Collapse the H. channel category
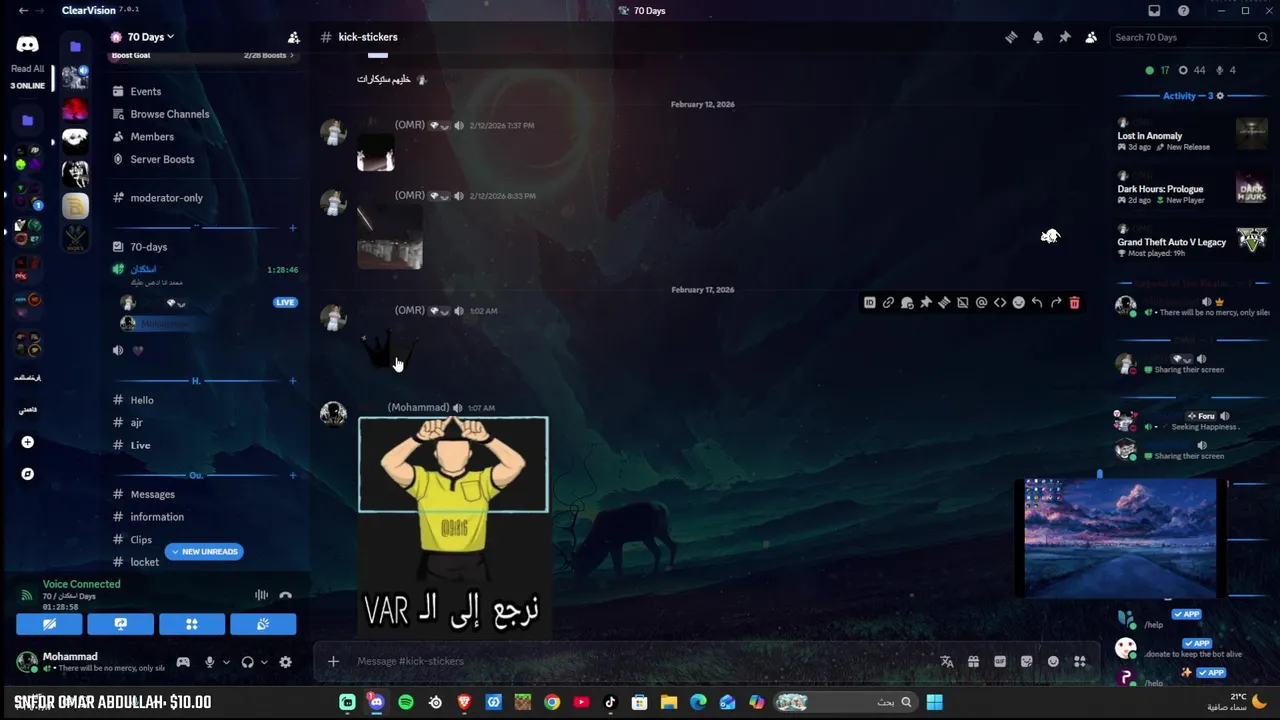 click(196, 381)
